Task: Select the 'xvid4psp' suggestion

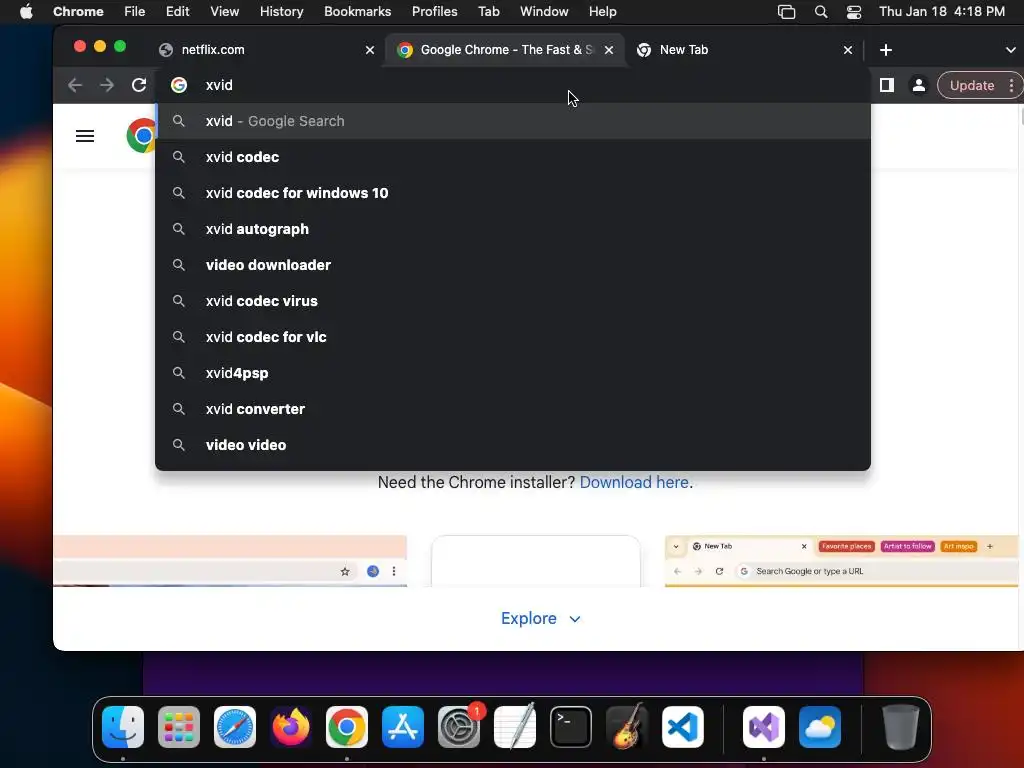Action: tap(513, 373)
